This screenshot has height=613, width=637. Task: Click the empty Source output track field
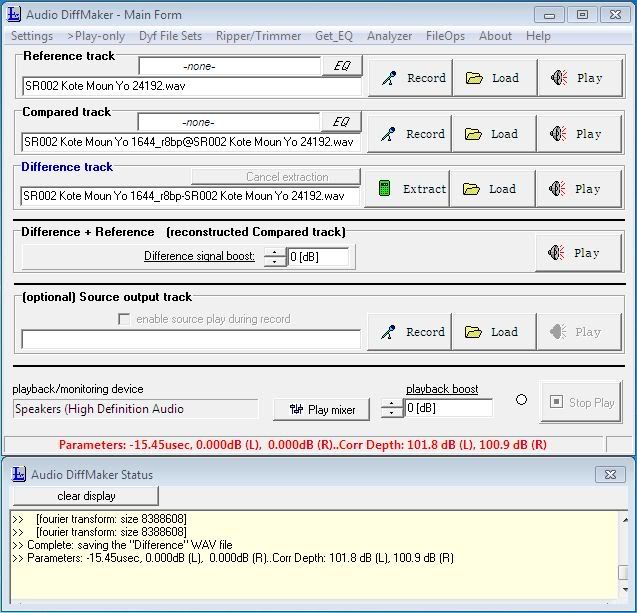click(191, 340)
